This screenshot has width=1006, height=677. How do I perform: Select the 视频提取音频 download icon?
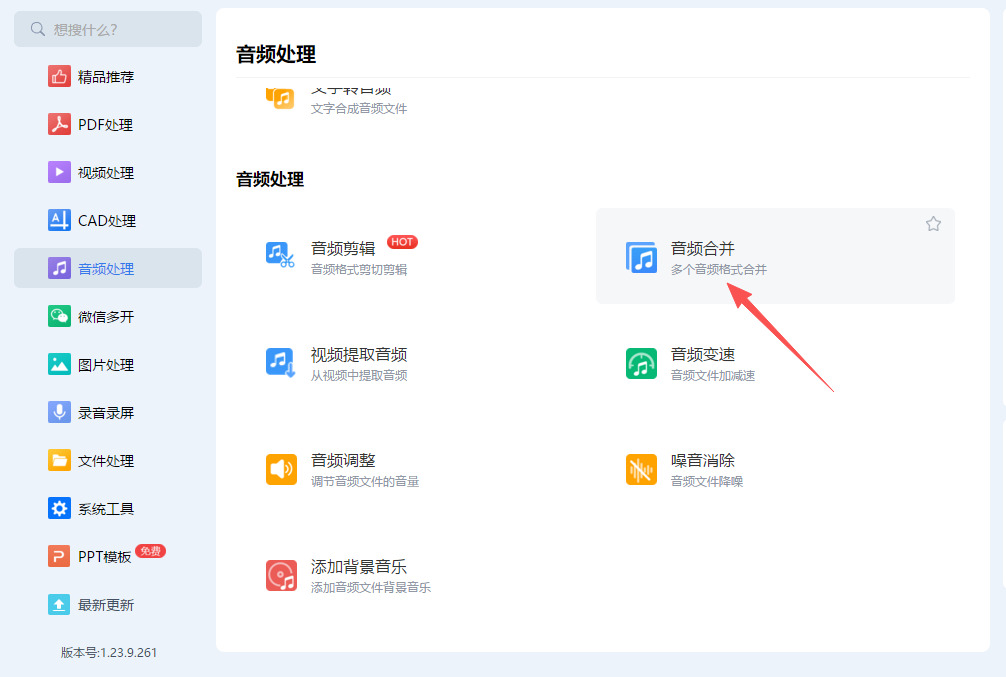tap(280, 363)
